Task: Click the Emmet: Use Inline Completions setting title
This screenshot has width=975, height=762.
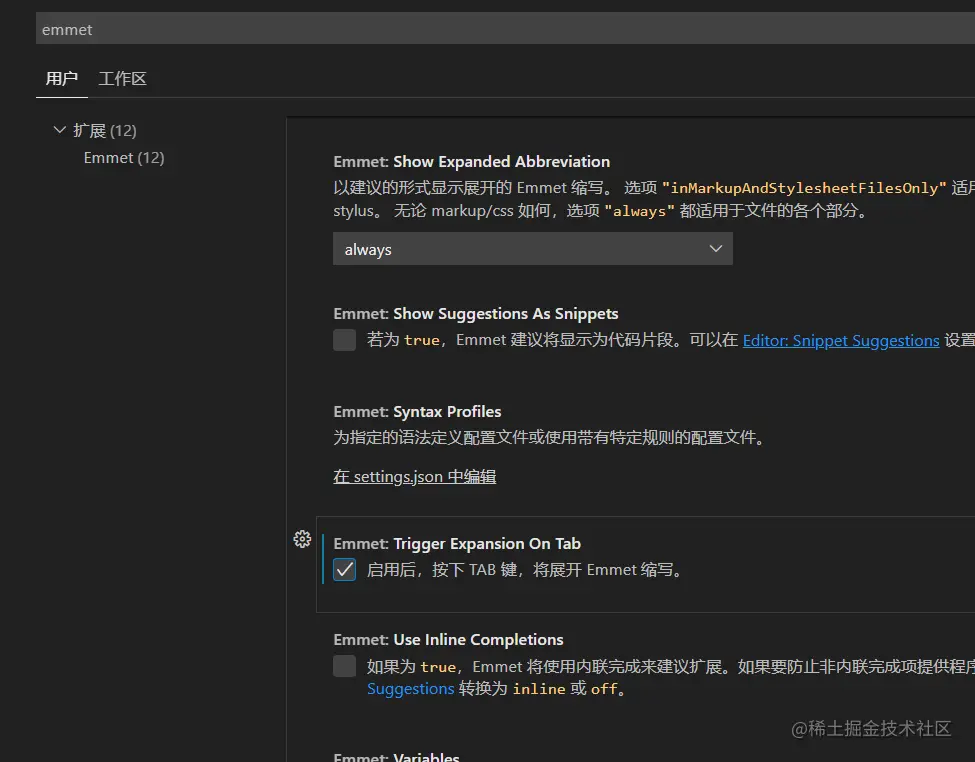Action: [448, 640]
